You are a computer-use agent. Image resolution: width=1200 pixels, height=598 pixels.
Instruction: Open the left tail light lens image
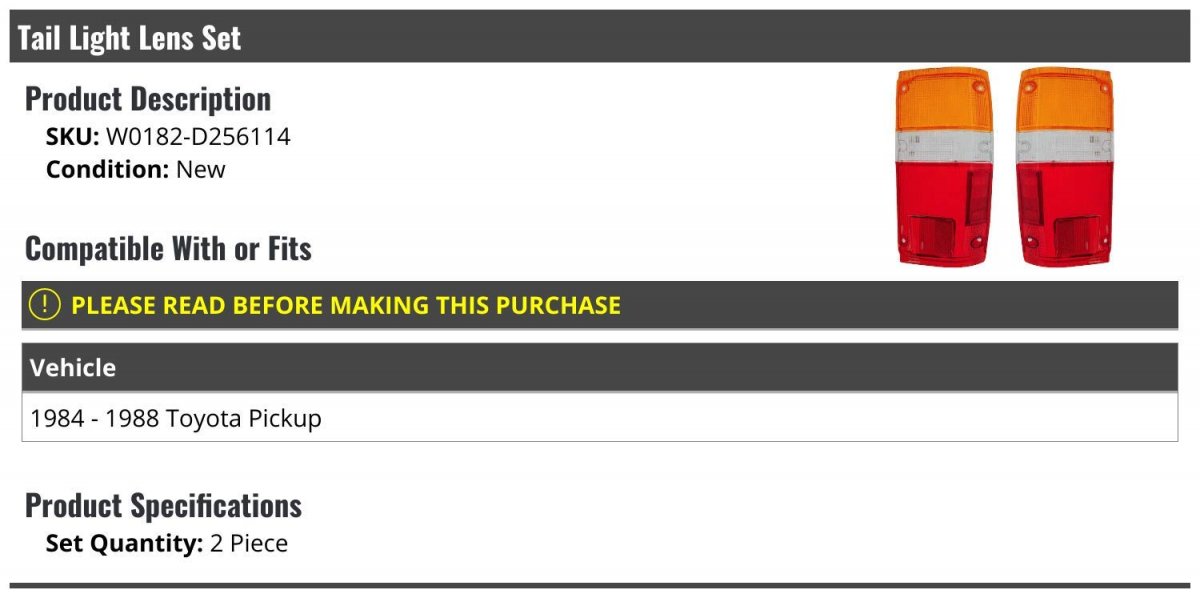tap(943, 167)
